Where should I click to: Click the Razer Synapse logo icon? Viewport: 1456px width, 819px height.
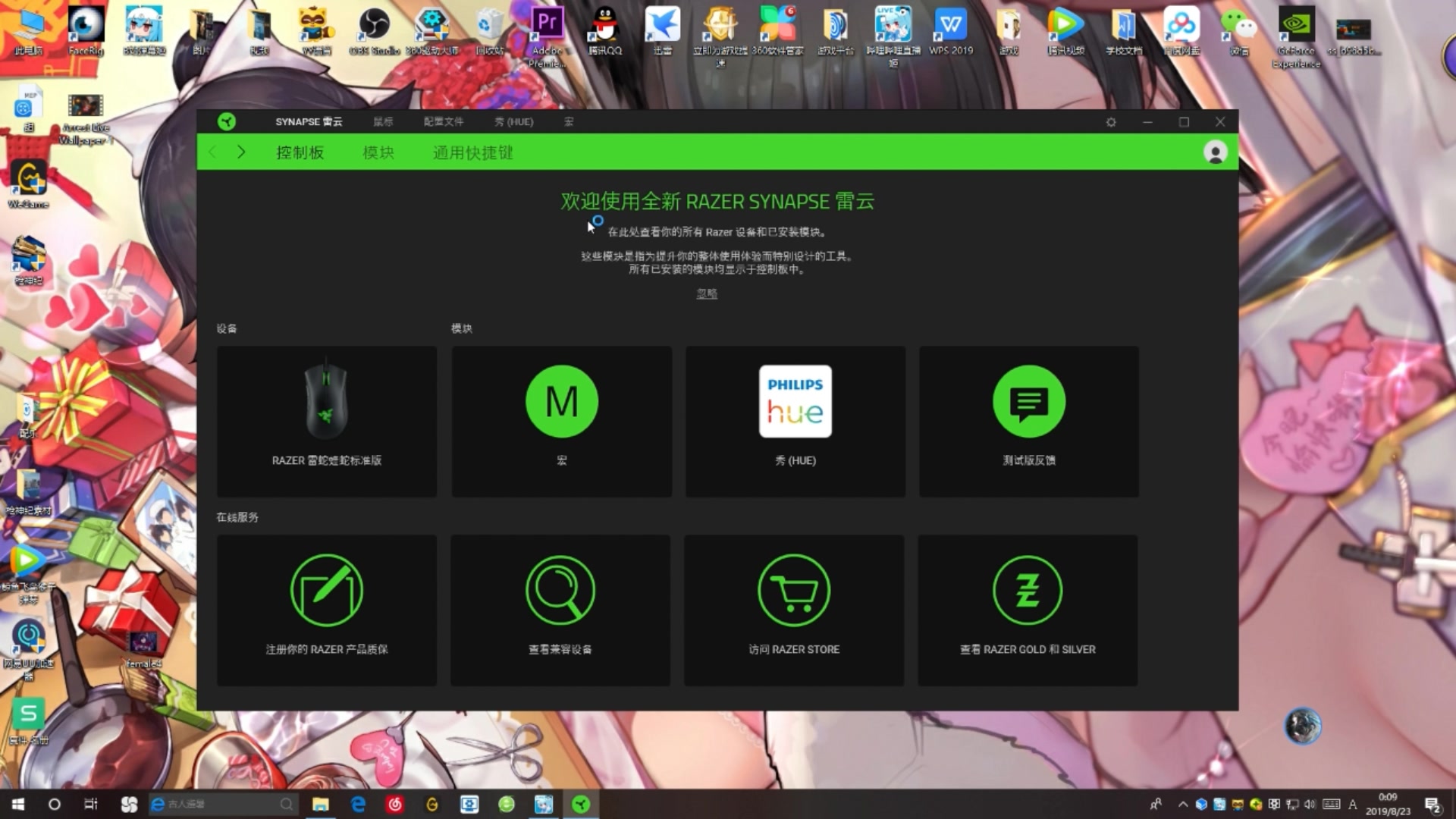pyautogui.click(x=226, y=121)
